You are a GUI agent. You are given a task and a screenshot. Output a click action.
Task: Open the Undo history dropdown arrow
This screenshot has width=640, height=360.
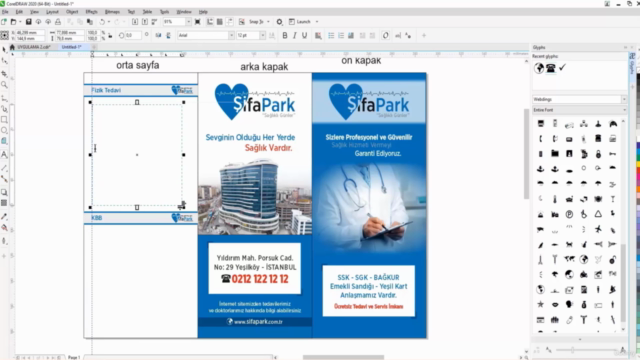pos(109,22)
